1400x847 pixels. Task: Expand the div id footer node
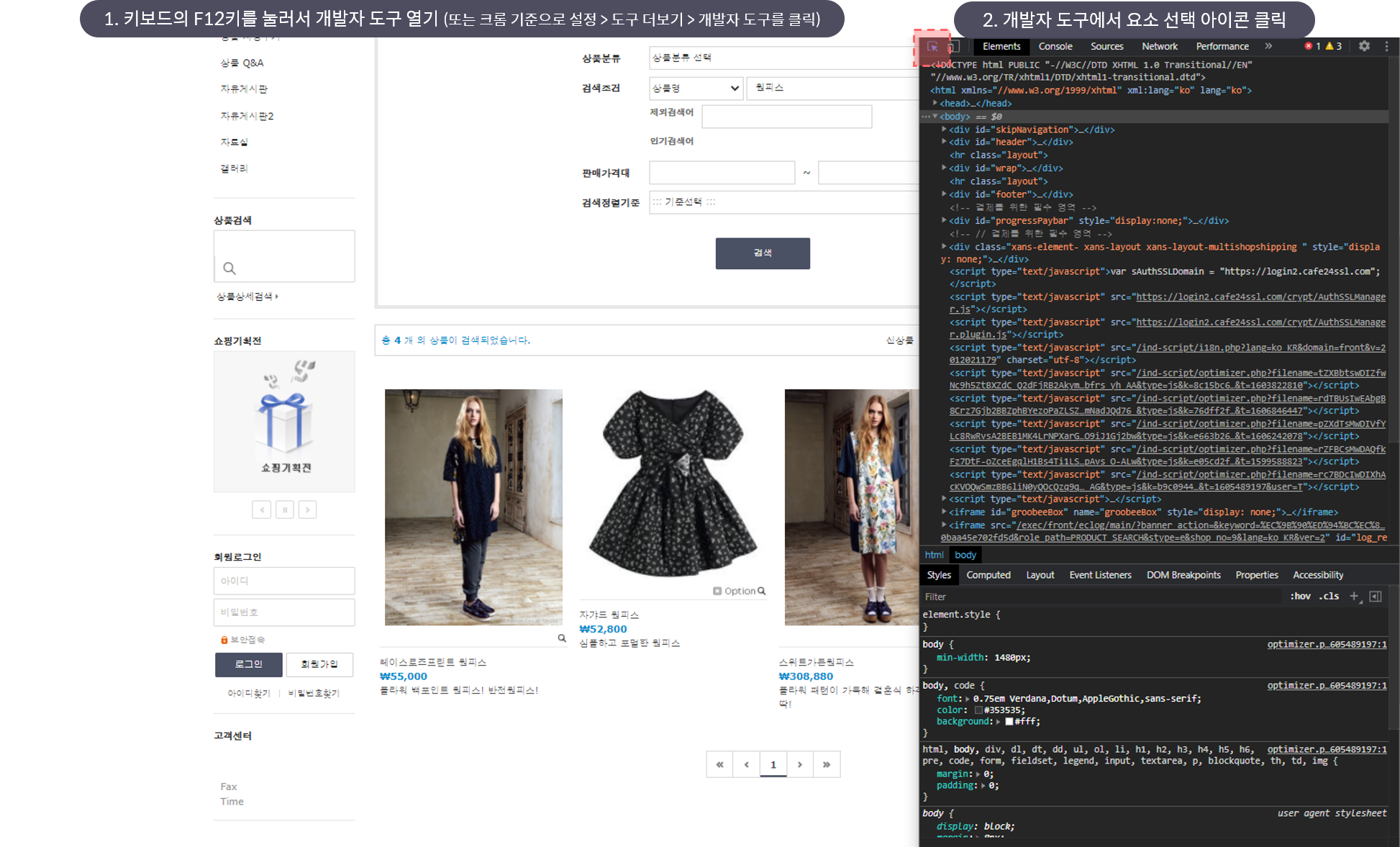coord(944,194)
